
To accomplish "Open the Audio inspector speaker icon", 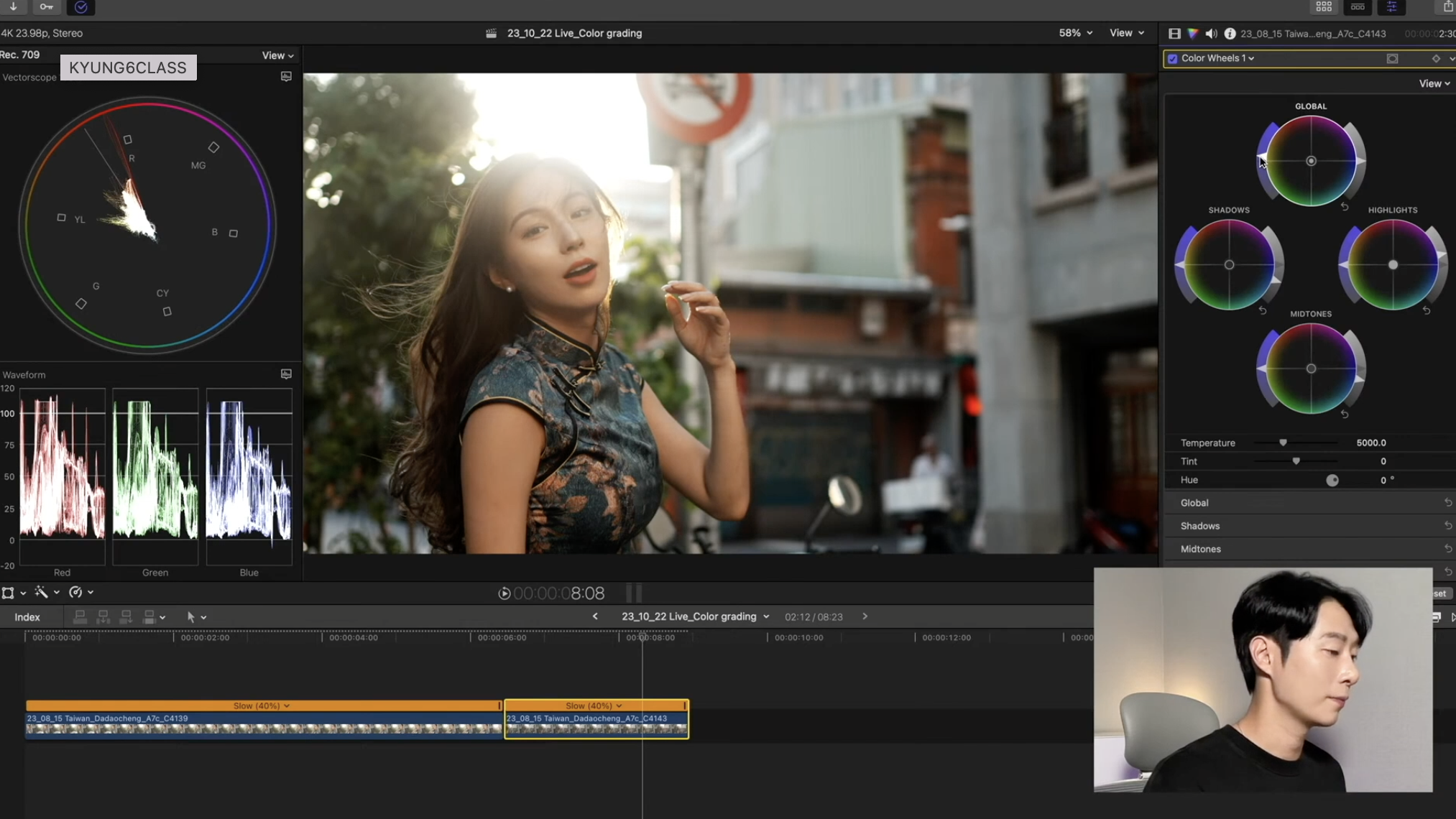I will pyautogui.click(x=1211, y=34).
